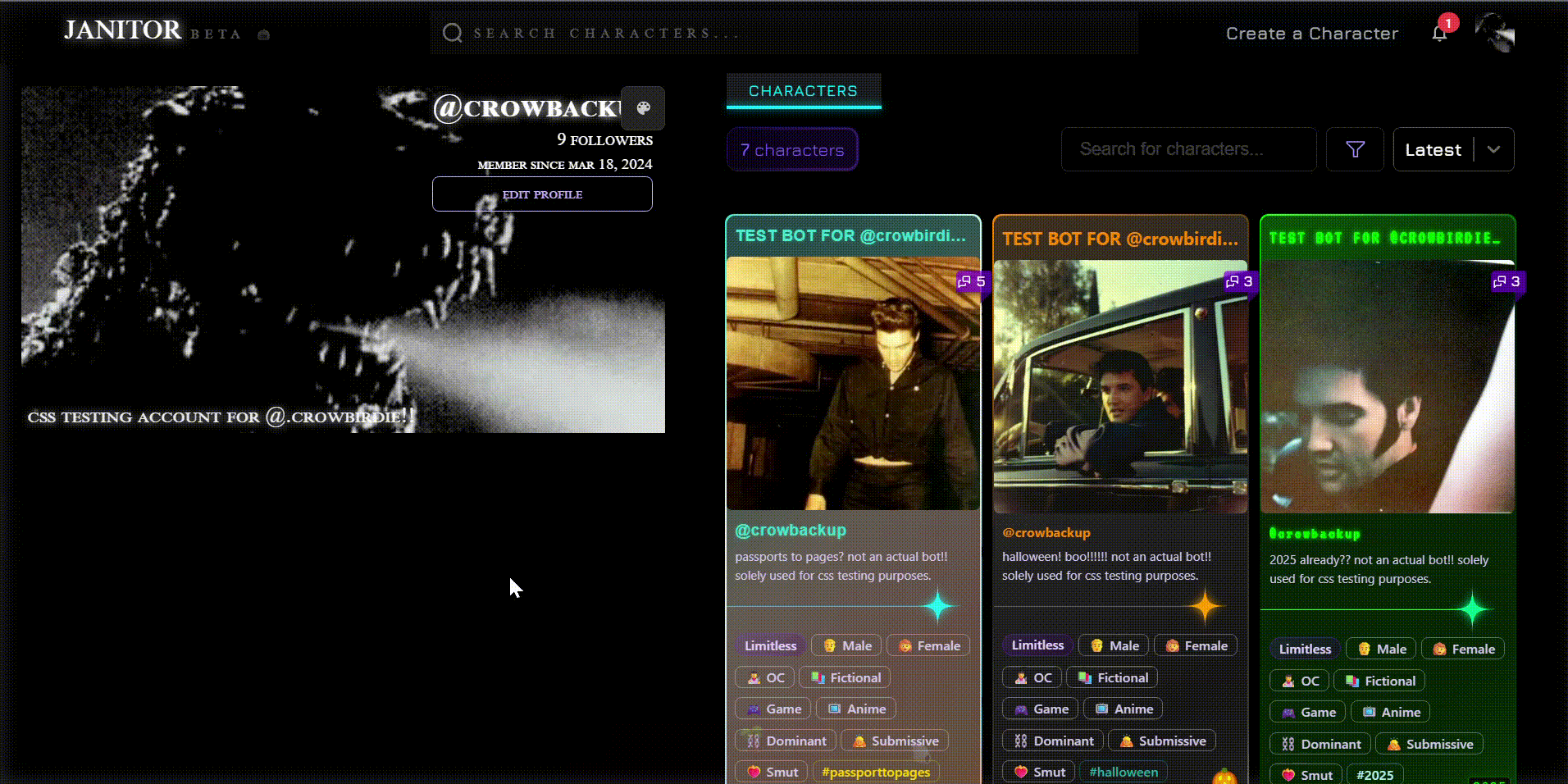Open the first test bot card image
Viewport: 1568px width, 784px height.
853,383
